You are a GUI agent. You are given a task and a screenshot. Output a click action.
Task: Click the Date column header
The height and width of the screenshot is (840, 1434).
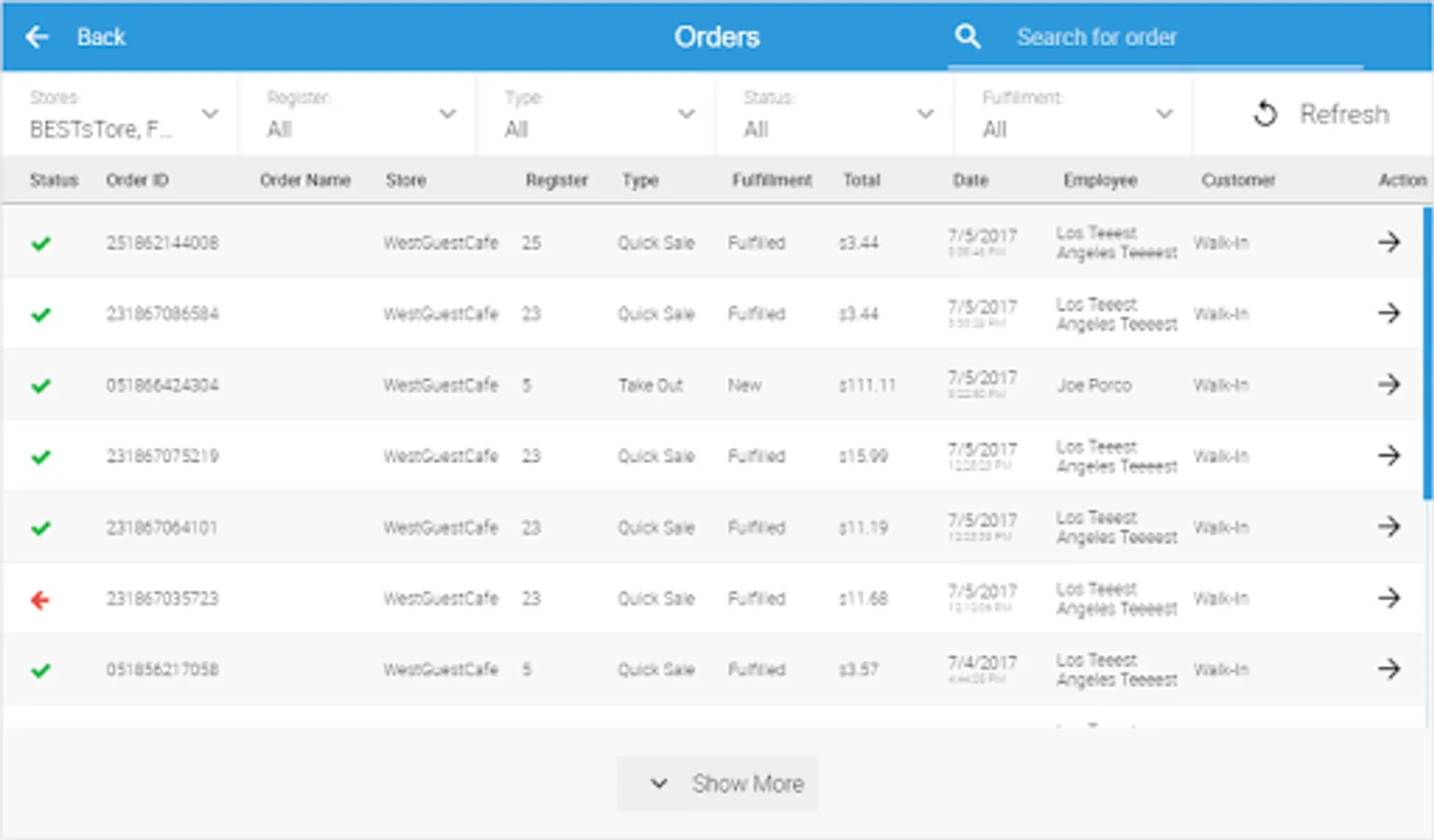[x=971, y=180]
